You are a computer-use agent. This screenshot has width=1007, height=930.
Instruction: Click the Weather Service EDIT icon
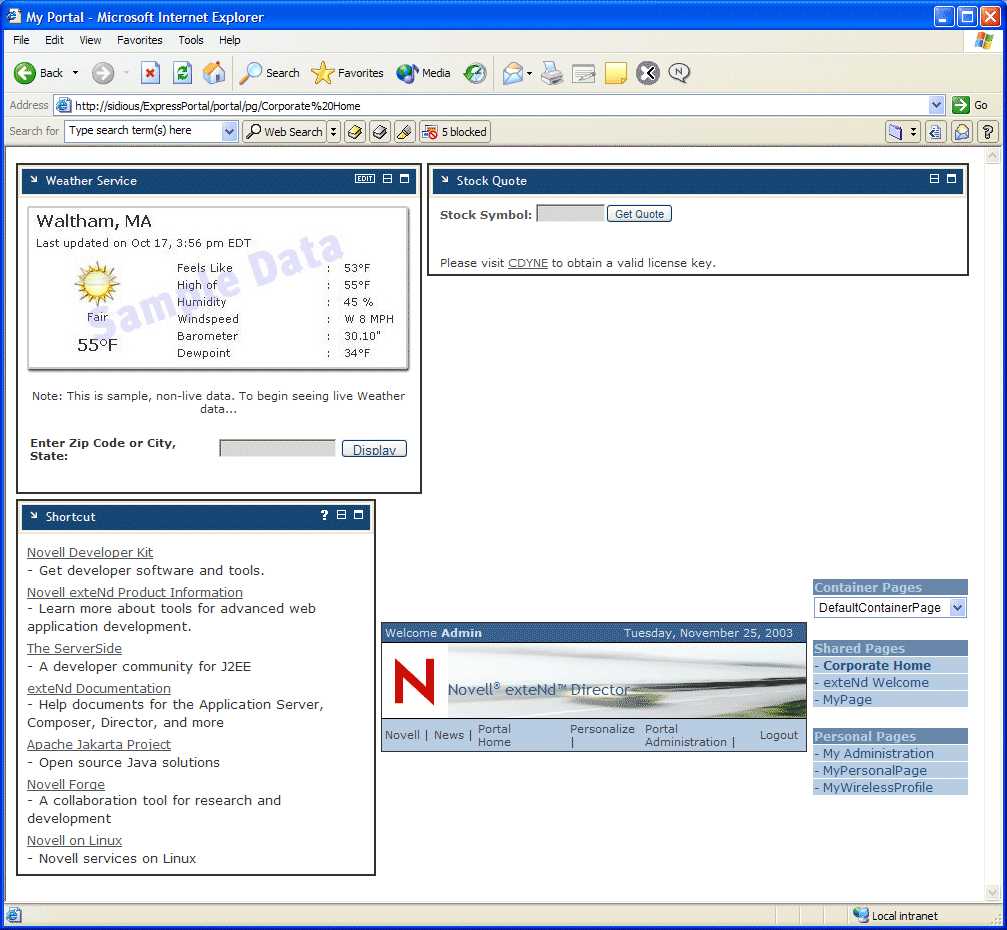tap(365, 179)
